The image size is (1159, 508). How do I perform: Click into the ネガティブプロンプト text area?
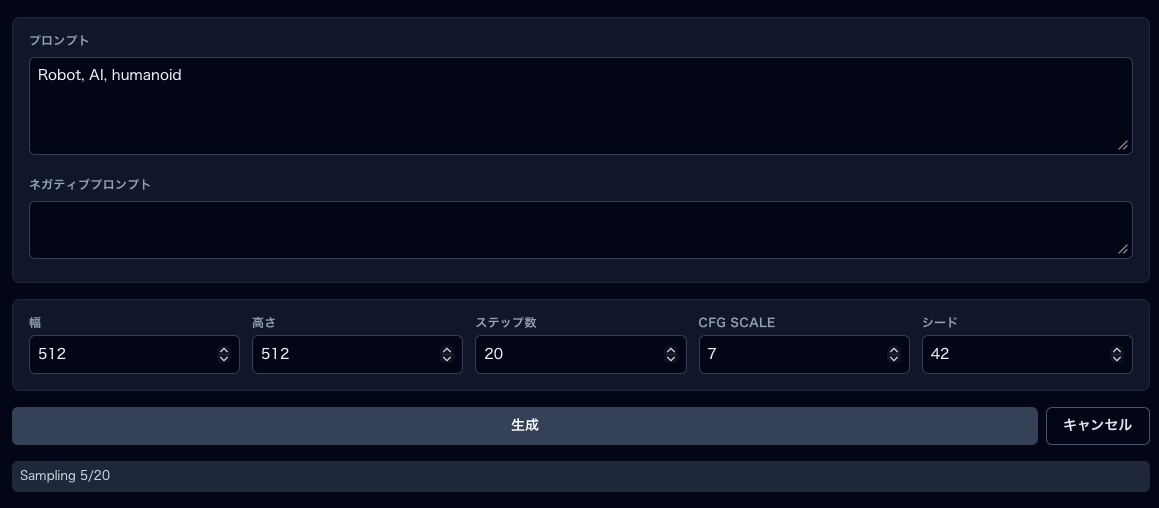(580, 230)
